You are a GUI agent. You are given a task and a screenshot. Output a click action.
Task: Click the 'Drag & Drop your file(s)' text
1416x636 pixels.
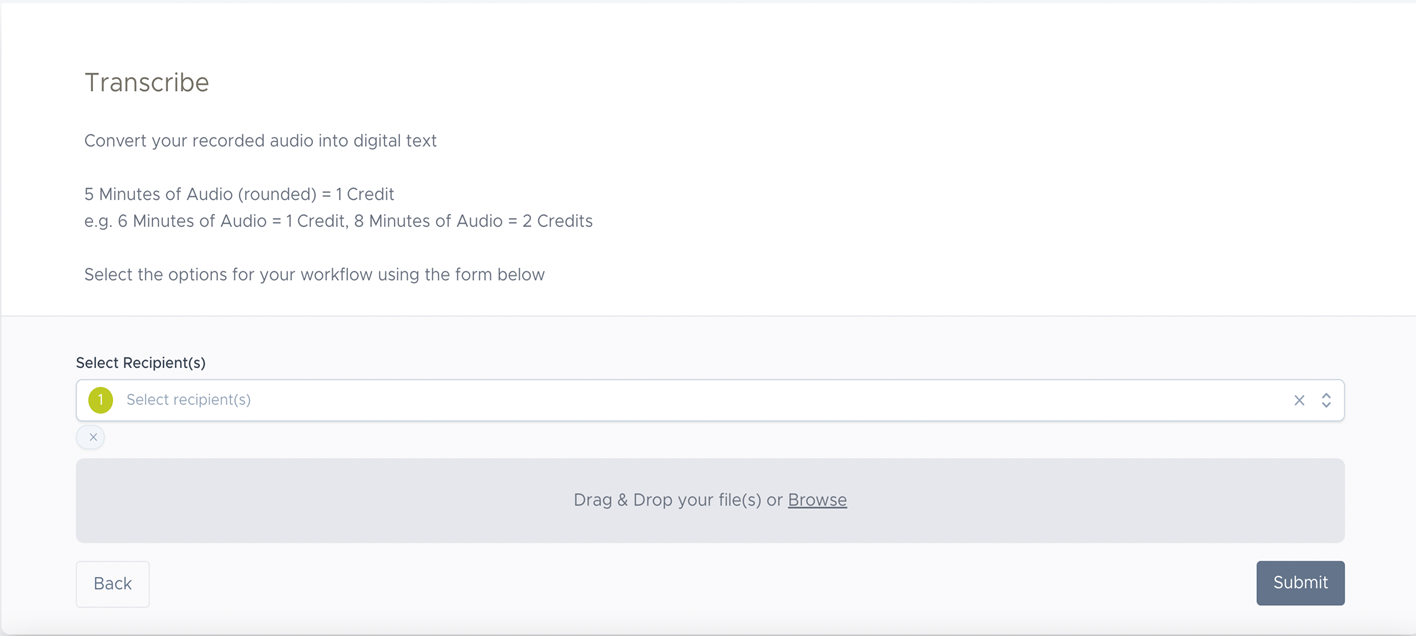pos(668,500)
